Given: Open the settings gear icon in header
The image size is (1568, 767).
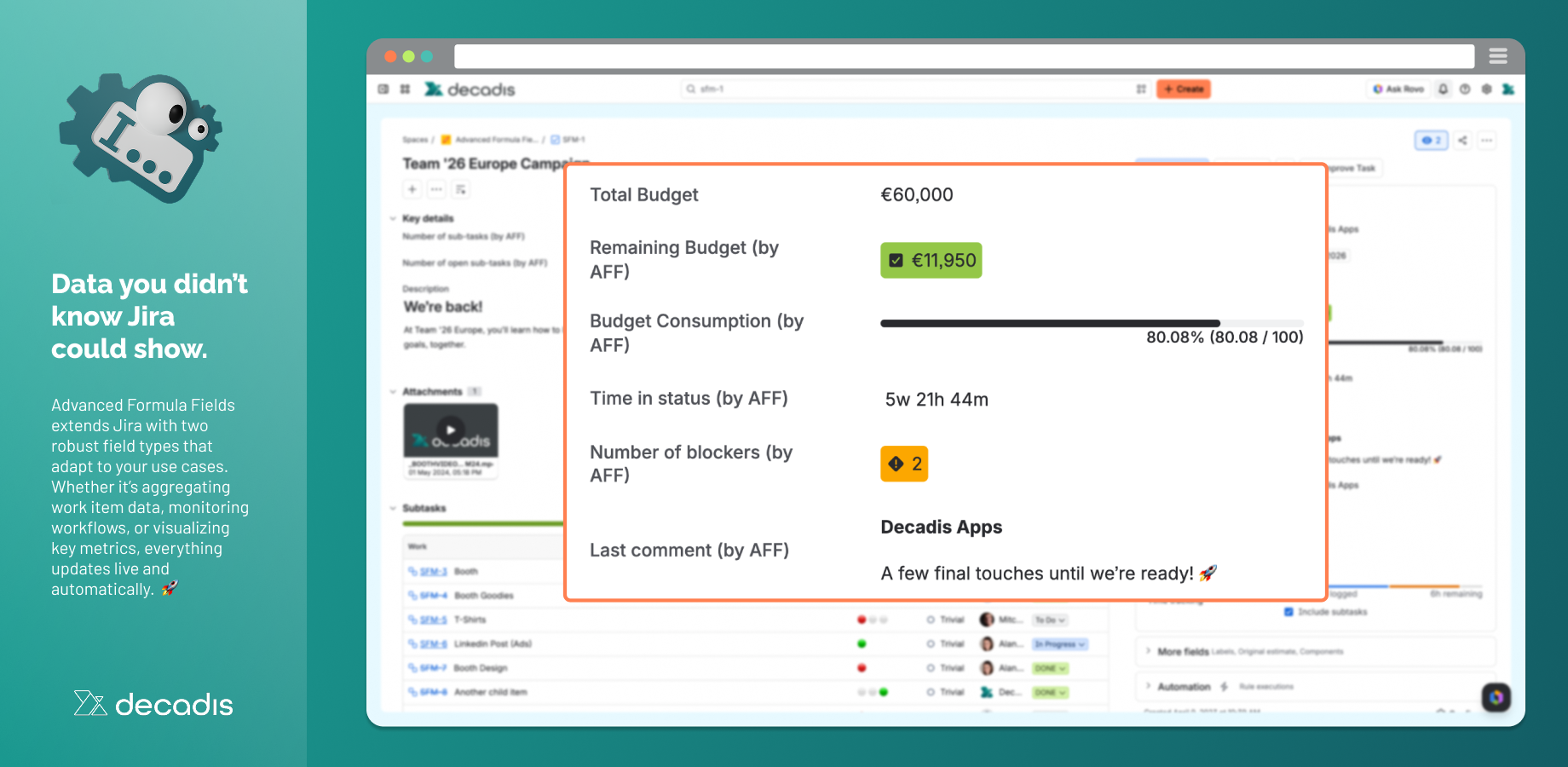Looking at the screenshot, I should (x=1486, y=89).
